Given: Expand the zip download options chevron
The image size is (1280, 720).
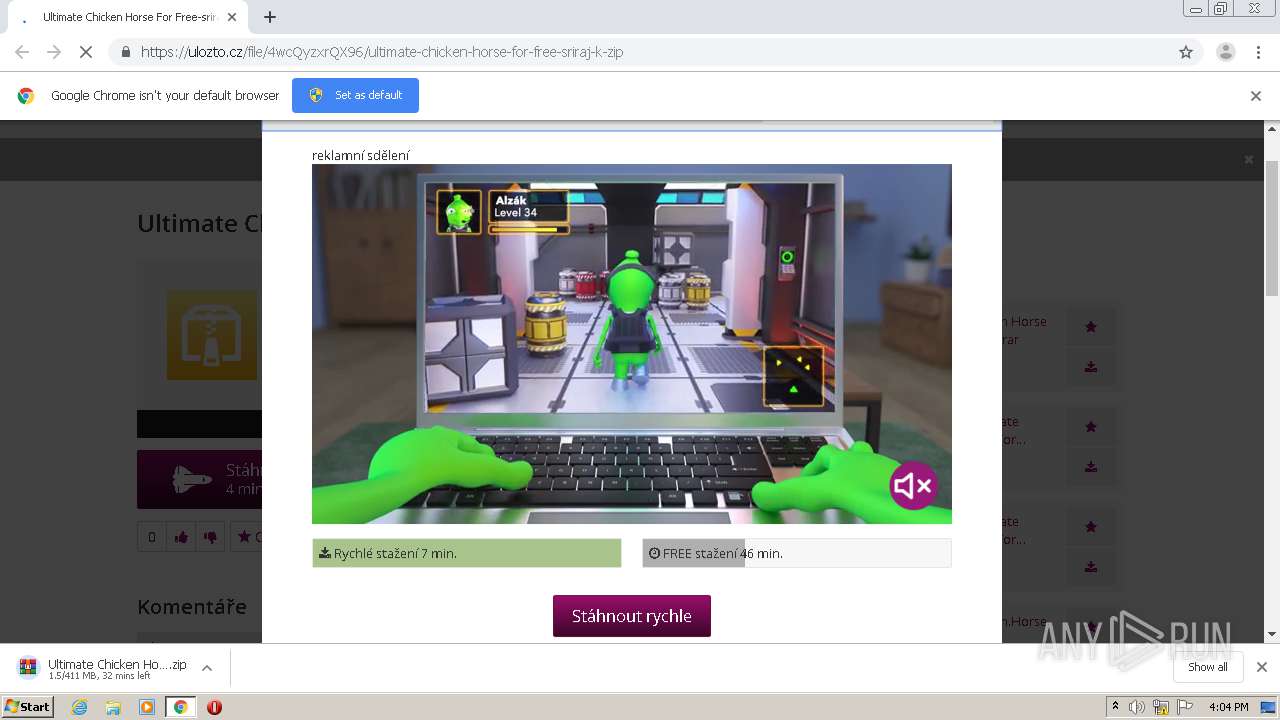Looking at the screenshot, I should 207,668.
